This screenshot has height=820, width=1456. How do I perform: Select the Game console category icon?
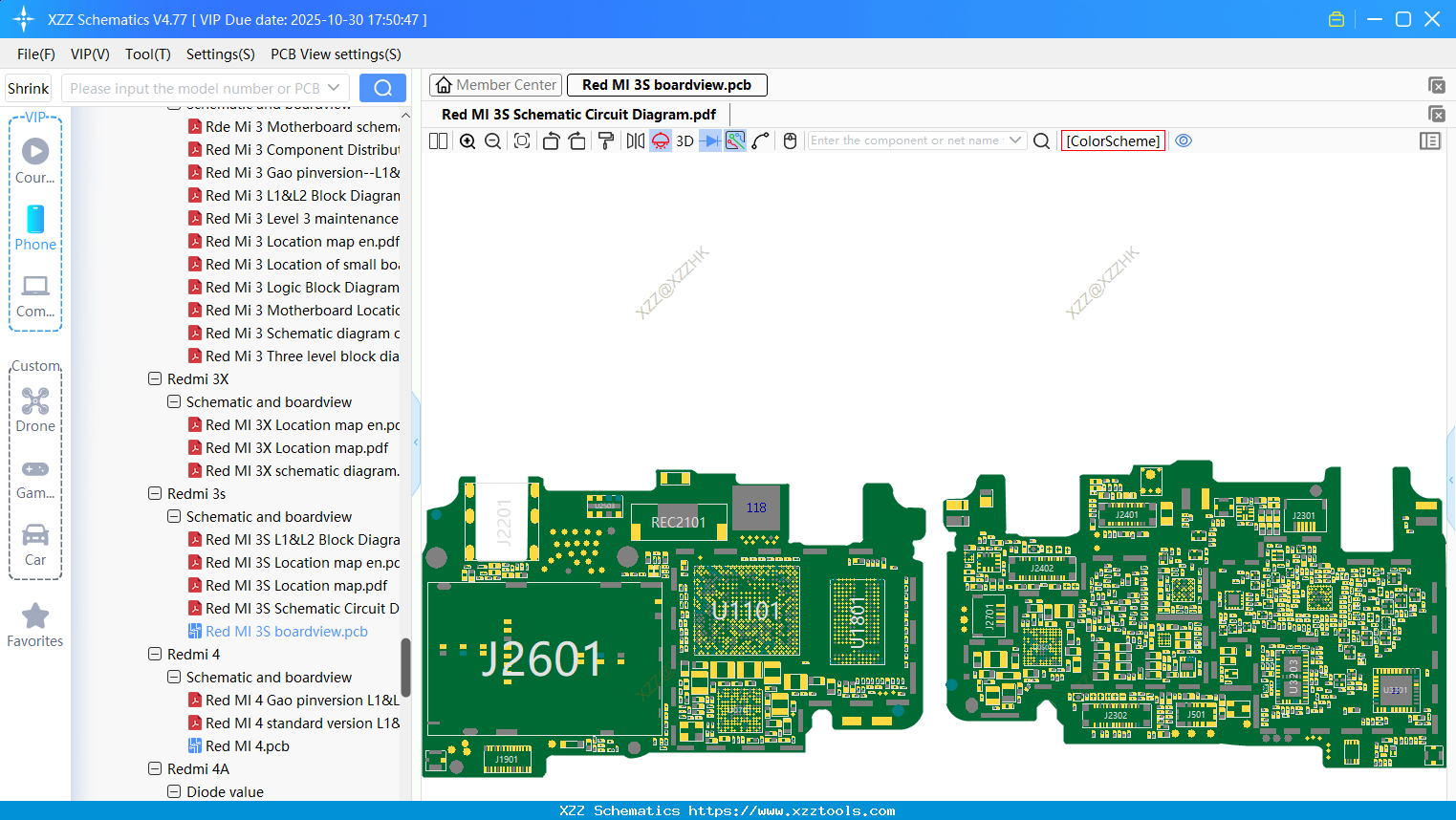(35, 478)
